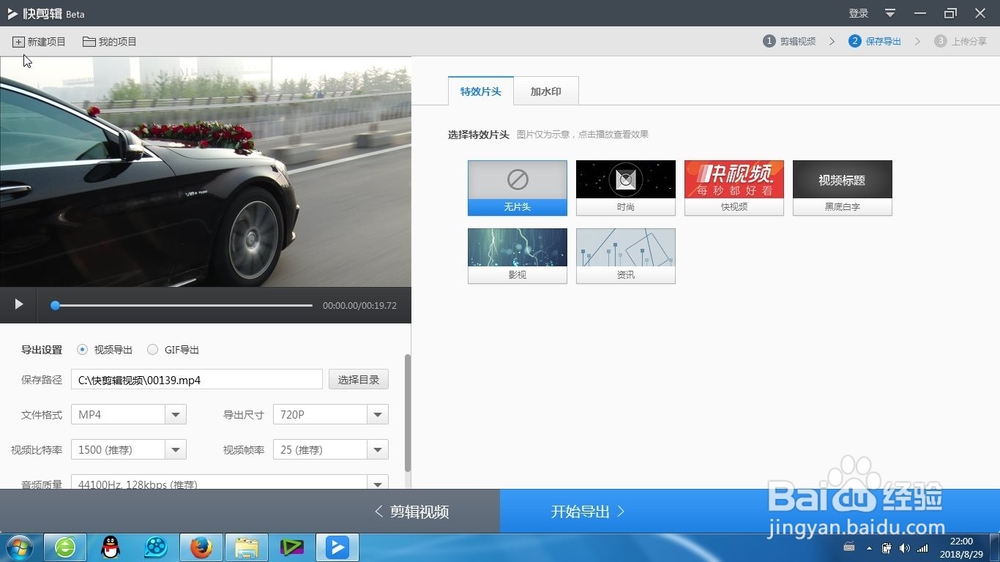Open the green-bordered dark taskbar app

[x=292, y=547]
